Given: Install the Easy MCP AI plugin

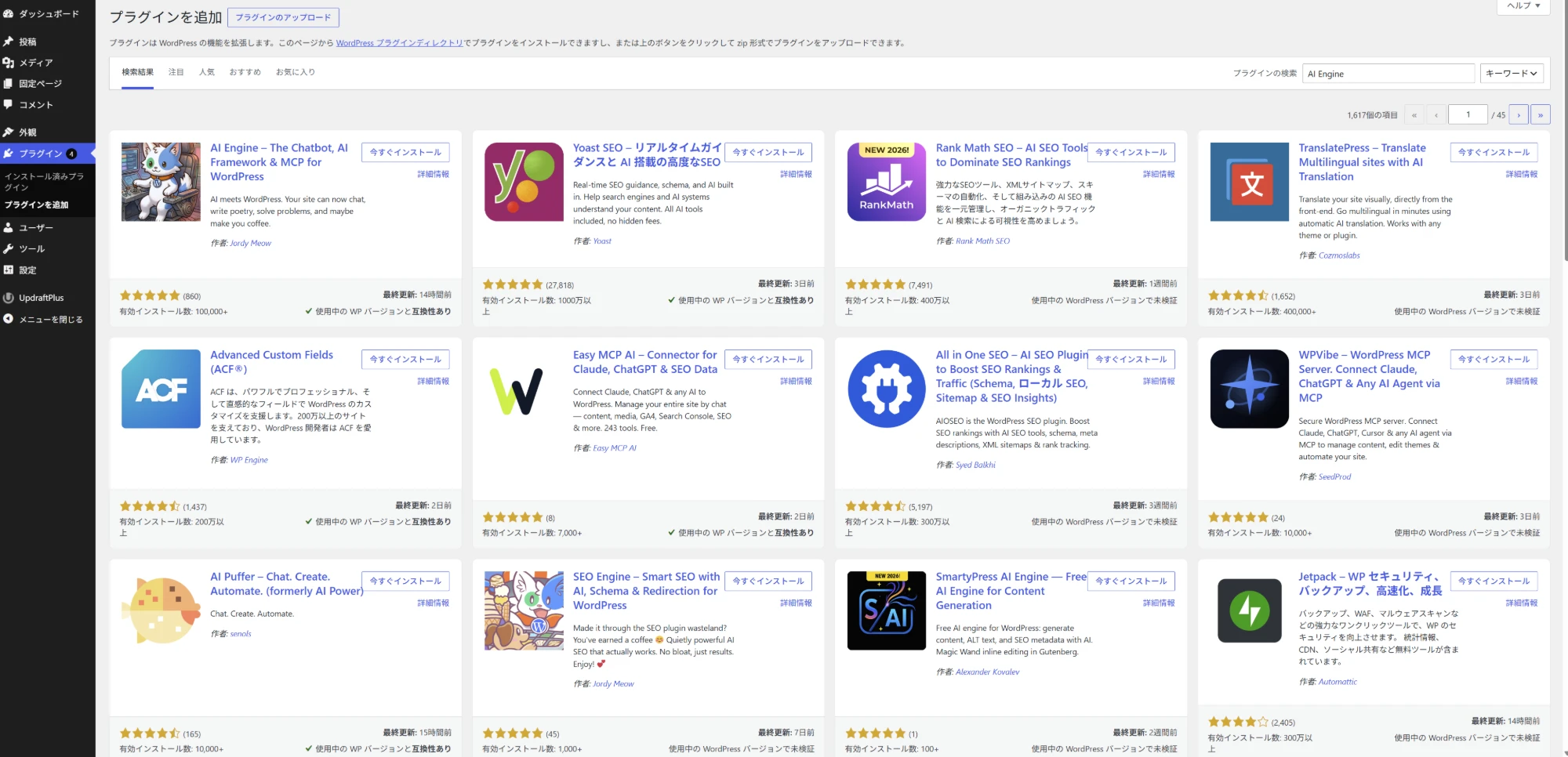Looking at the screenshot, I should pyautogui.click(x=768, y=359).
